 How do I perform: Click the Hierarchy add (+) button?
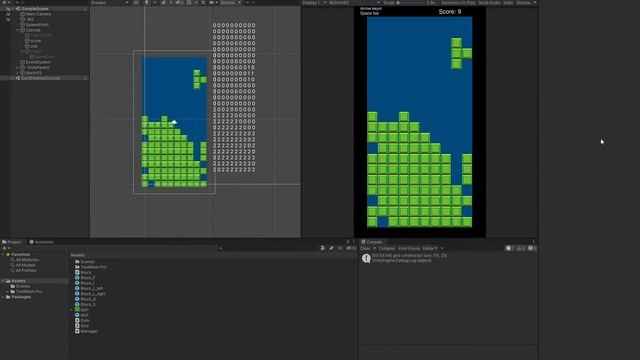(5, 3)
